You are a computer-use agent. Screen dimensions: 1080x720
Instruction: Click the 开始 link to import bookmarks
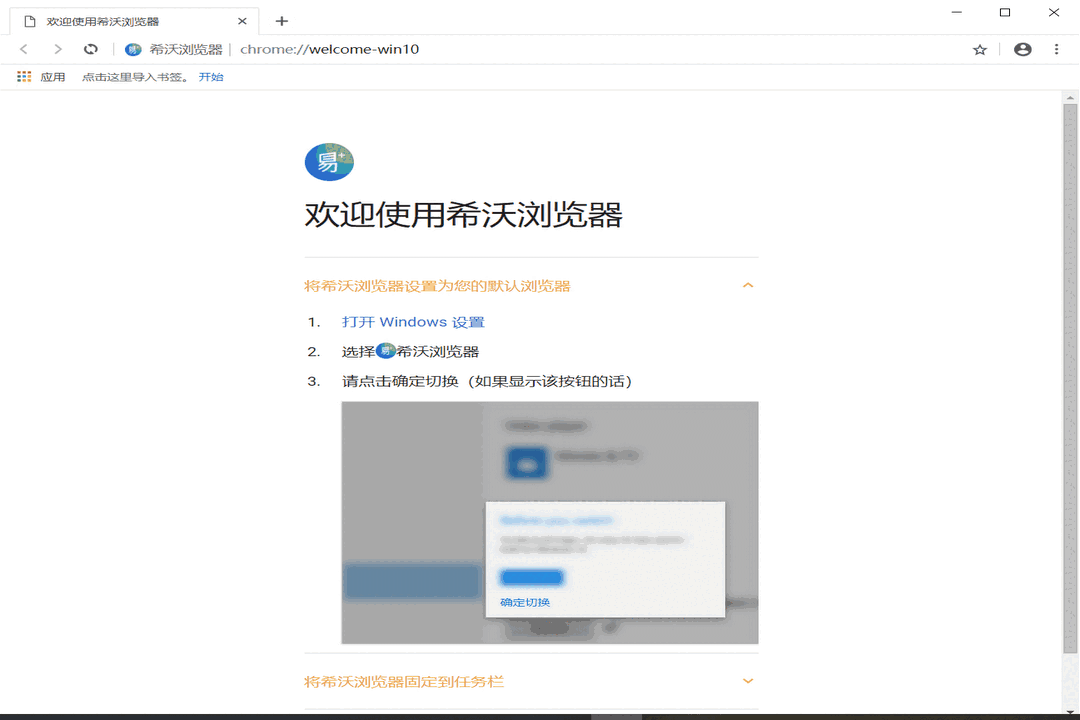(211, 76)
